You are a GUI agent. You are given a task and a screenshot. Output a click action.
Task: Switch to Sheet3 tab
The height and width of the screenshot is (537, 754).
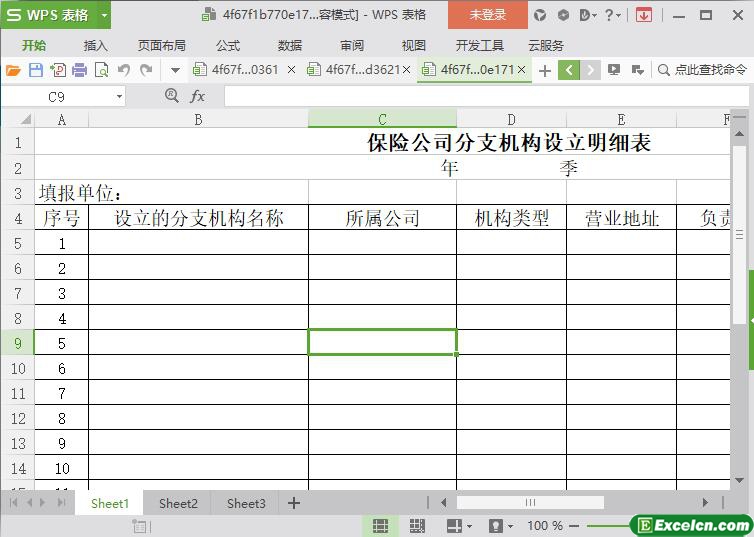pyautogui.click(x=246, y=503)
